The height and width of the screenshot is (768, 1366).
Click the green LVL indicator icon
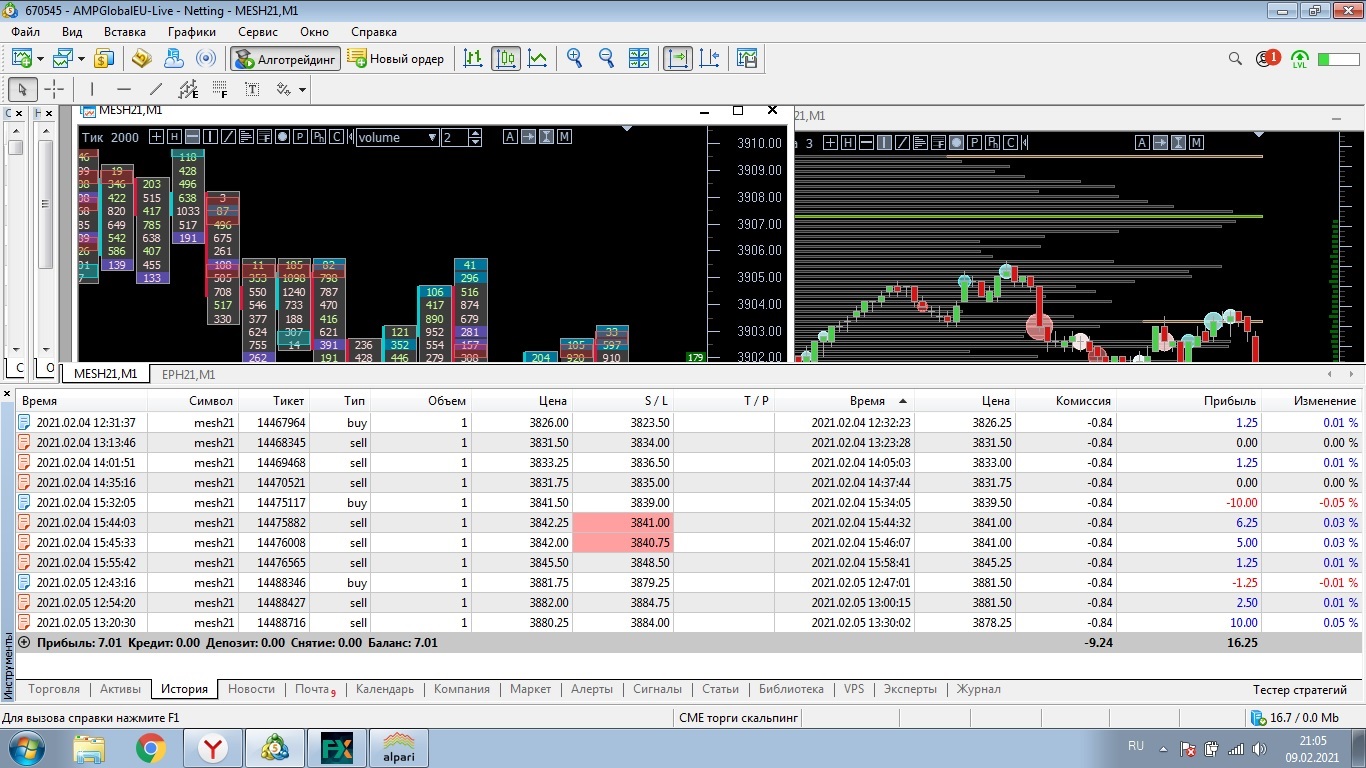(x=1299, y=59)
